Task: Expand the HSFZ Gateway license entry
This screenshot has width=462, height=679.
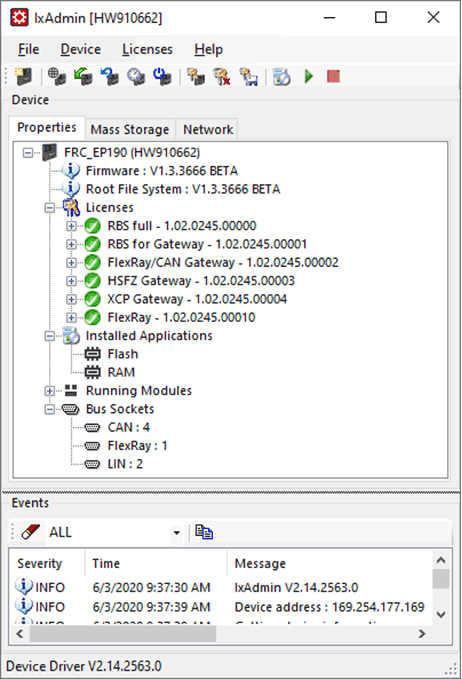Action: [x=71, y=281]
